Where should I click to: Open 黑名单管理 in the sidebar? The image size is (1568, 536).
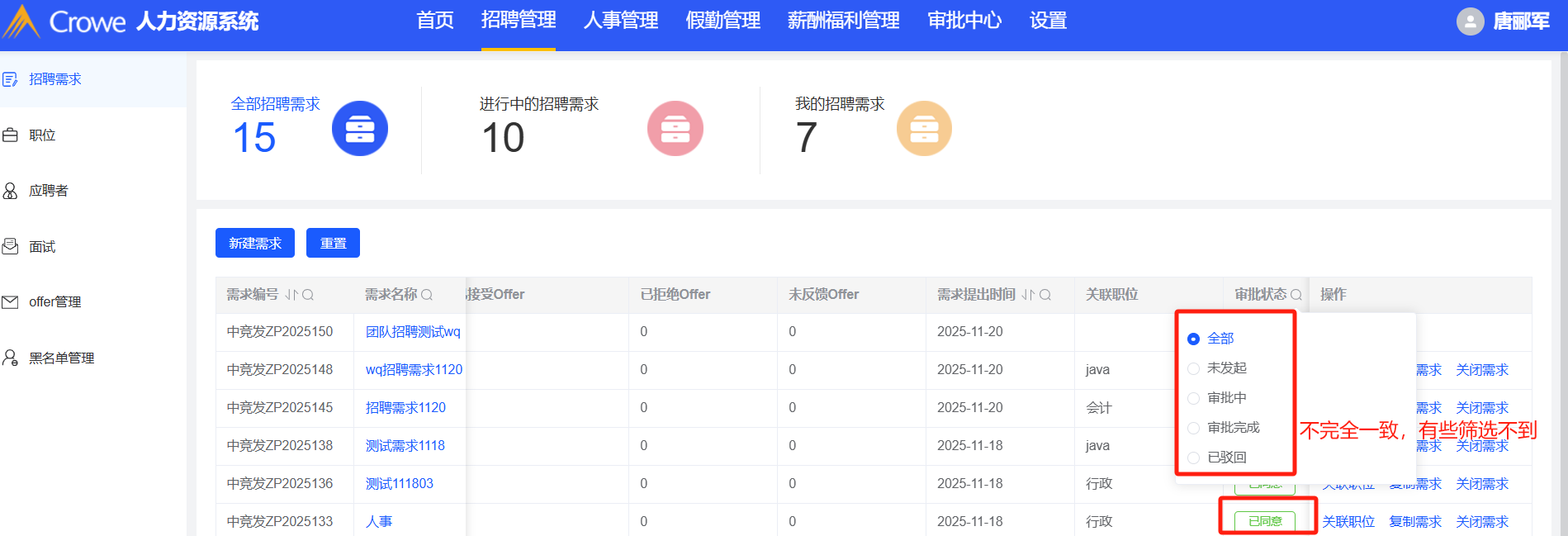click(61, 358)
